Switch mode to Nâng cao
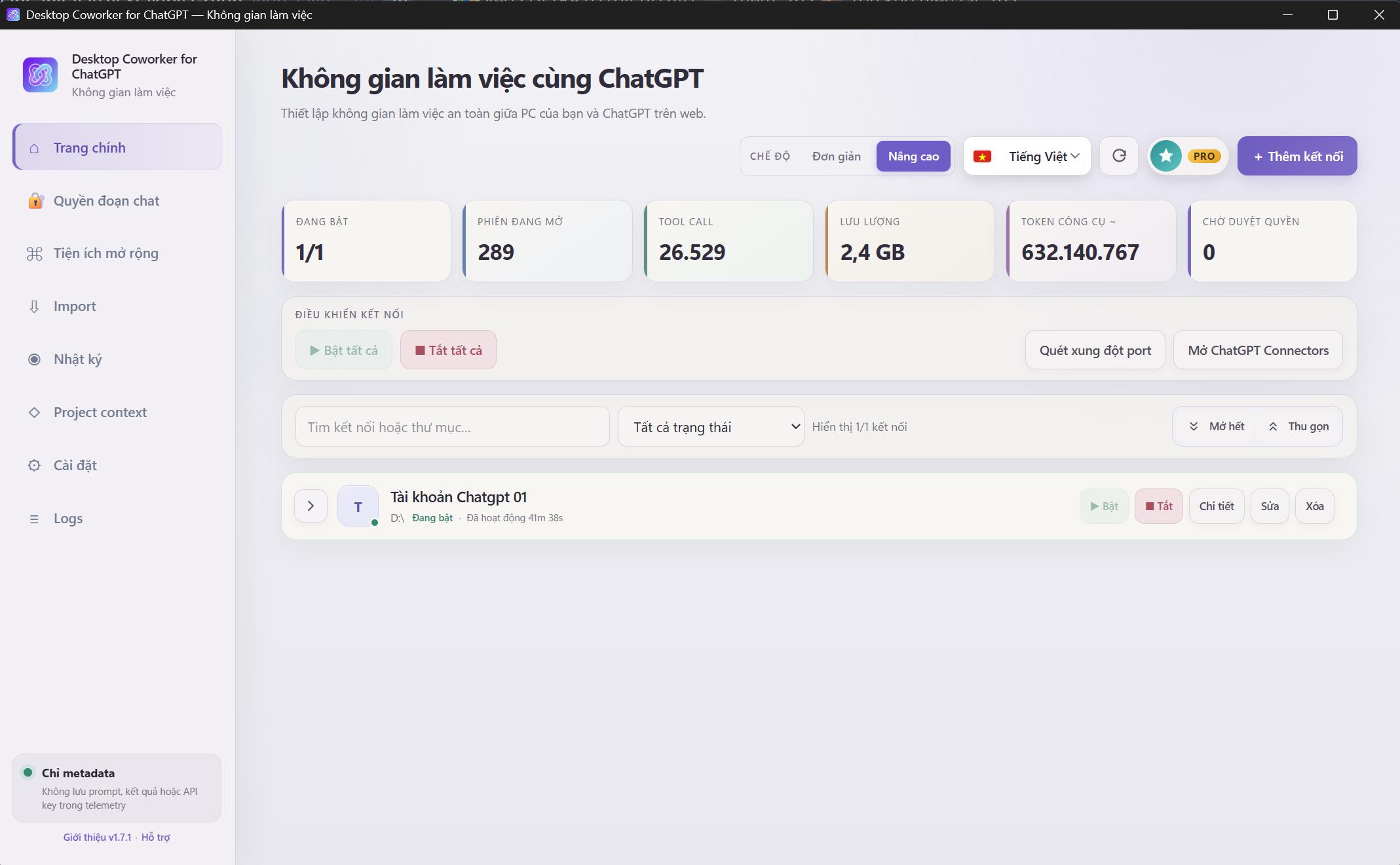Screen dimensions: 1400x865 (x=913, y=156)
